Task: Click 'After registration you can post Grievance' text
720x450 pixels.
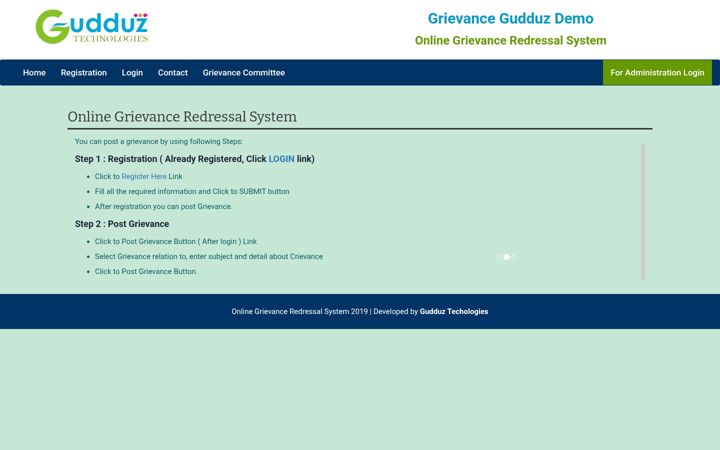Action: [x=163, y=207]
